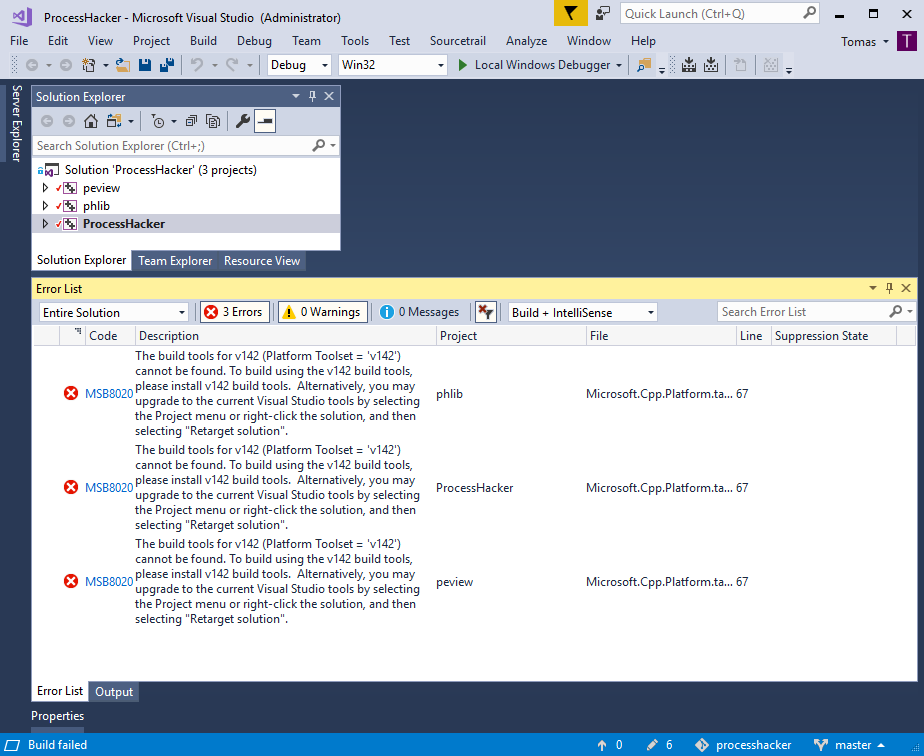This screenshot has height=756, width=924.
Task: Toggle the 3 Errors filter
Action: click(235, 312)
